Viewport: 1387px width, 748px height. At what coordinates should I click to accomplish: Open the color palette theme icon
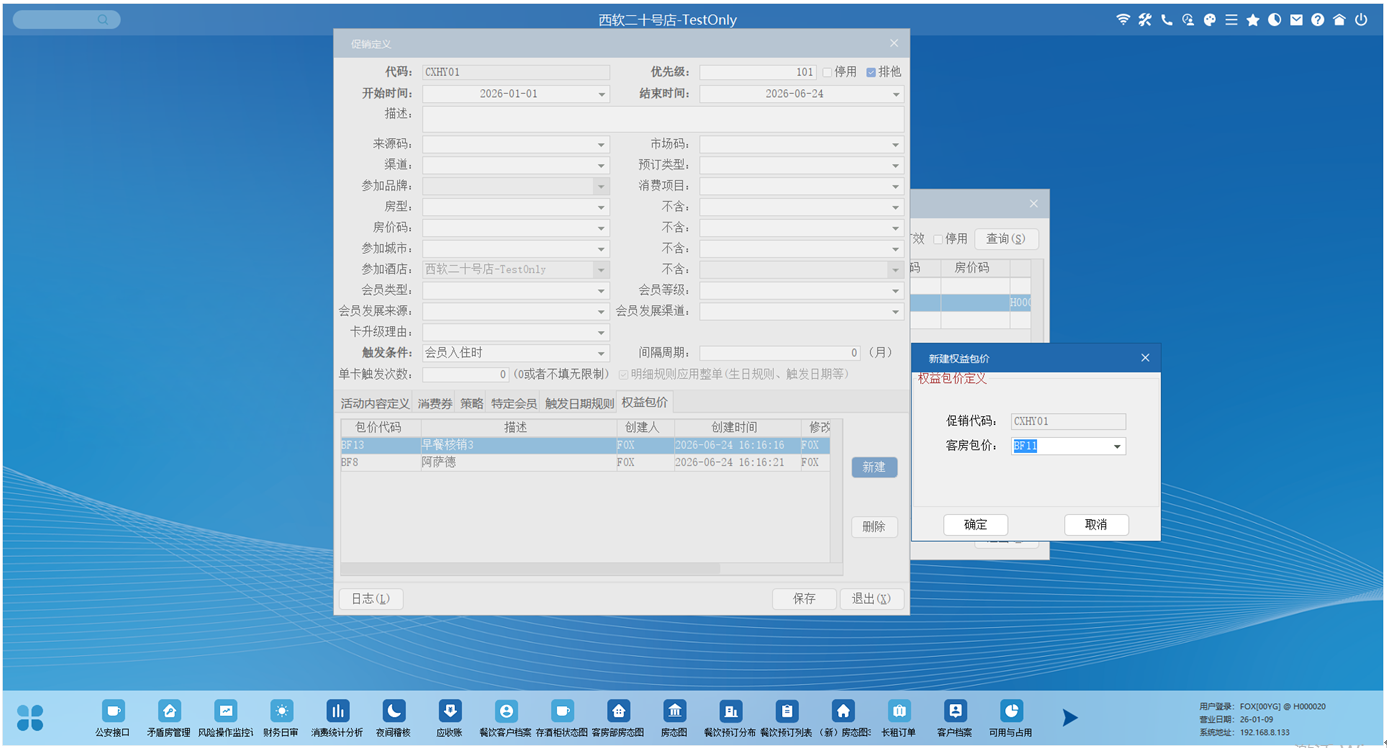pos(1209,19)
